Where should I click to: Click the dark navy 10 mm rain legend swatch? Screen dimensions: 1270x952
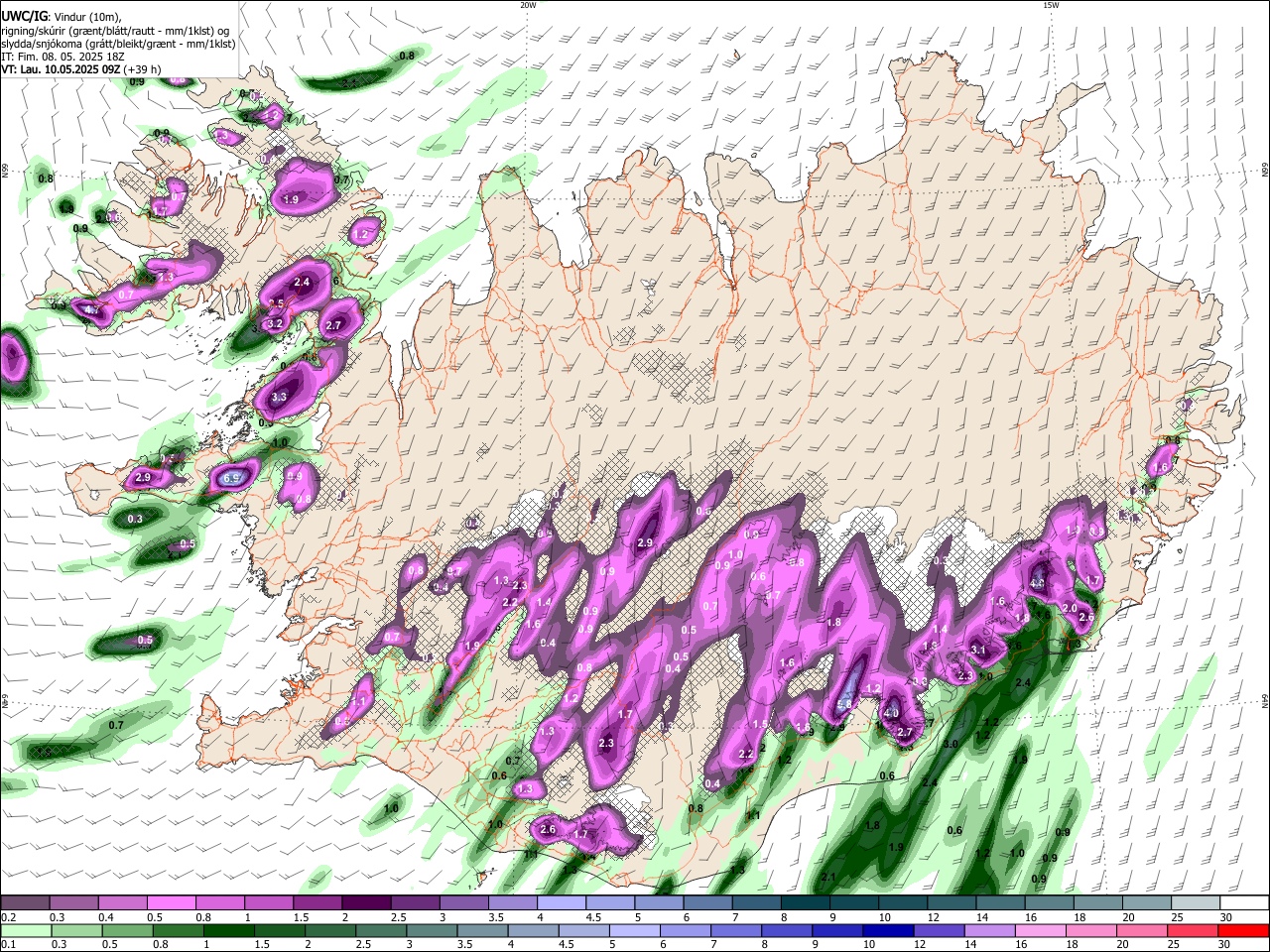tap(887, 930)
